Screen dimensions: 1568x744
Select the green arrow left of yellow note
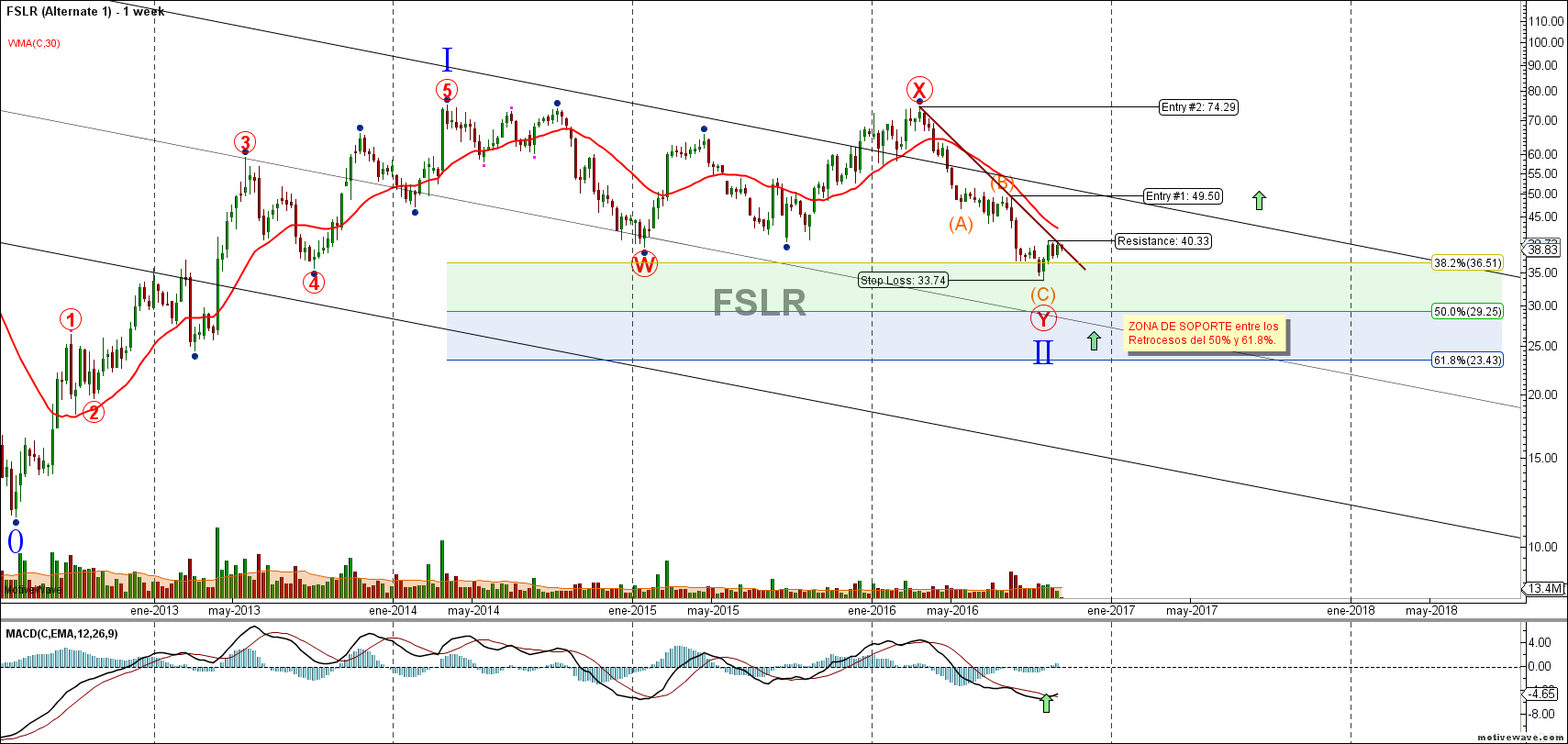[x=1093, y=341]
